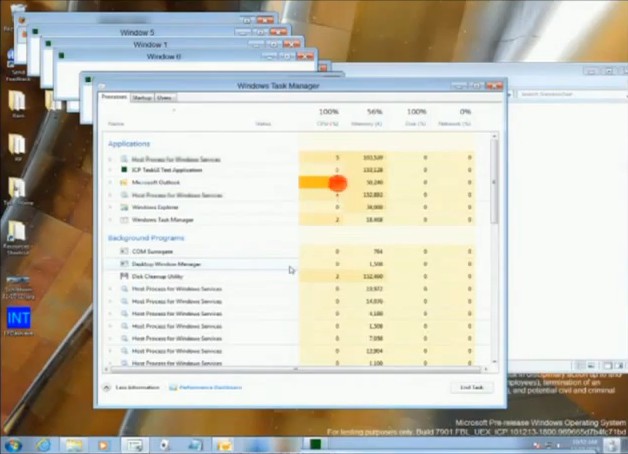Click the Less Information label
628x454 pixels.
[137, 388]
